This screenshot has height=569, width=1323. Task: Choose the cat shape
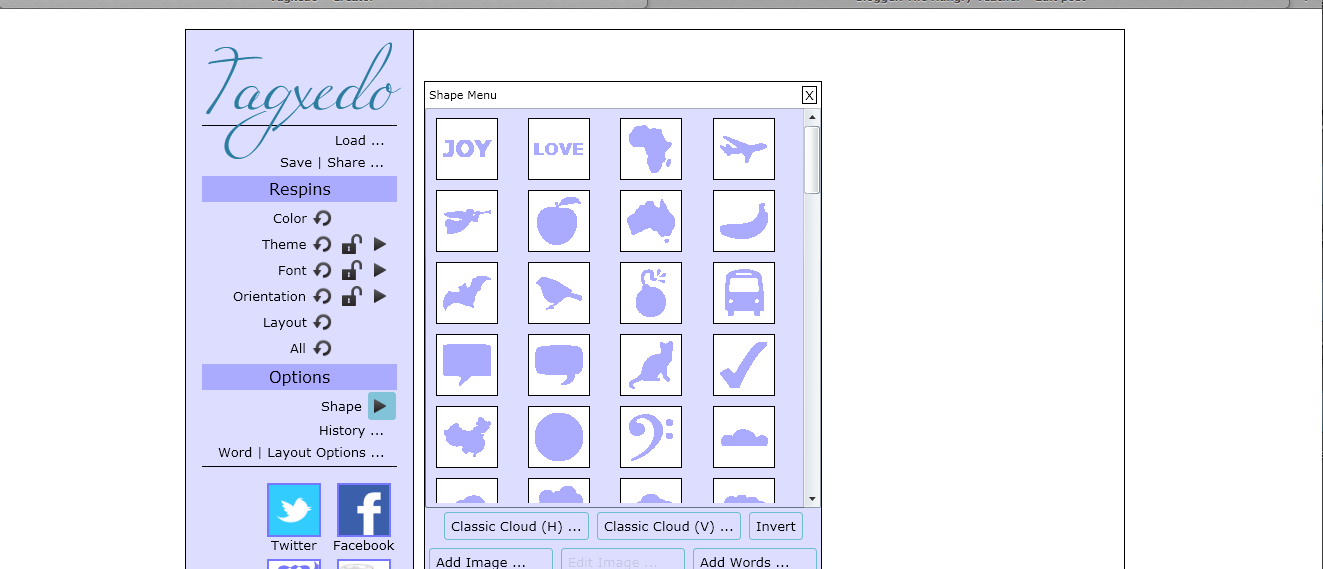pos(651,365)
